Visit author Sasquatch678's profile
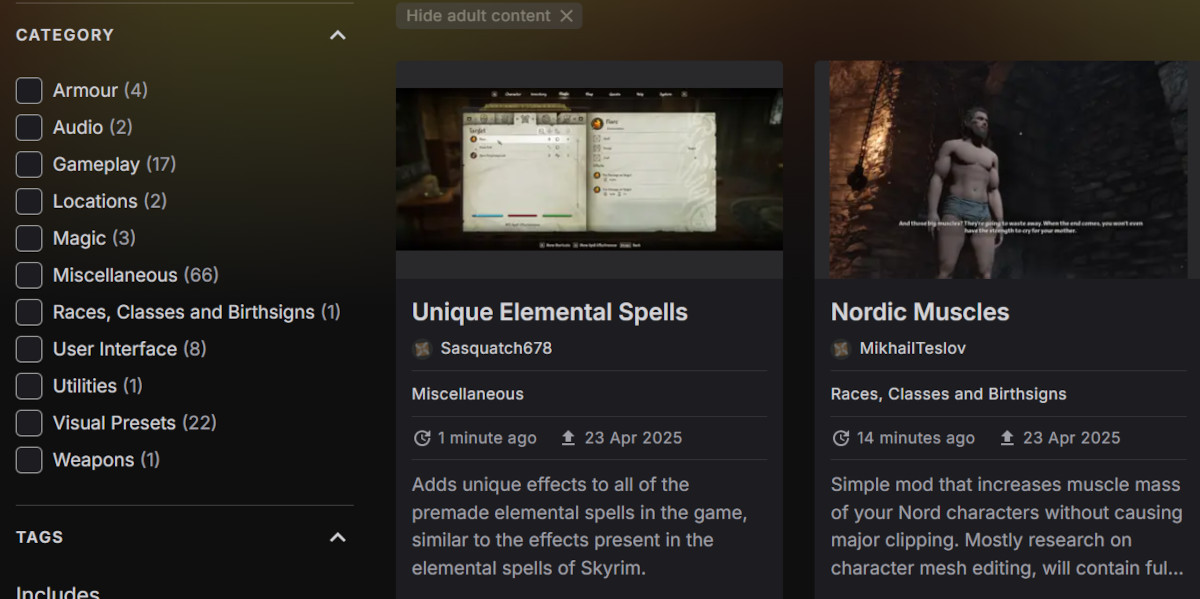Viewport: 1200px width, 599px height. pos(496,348)
